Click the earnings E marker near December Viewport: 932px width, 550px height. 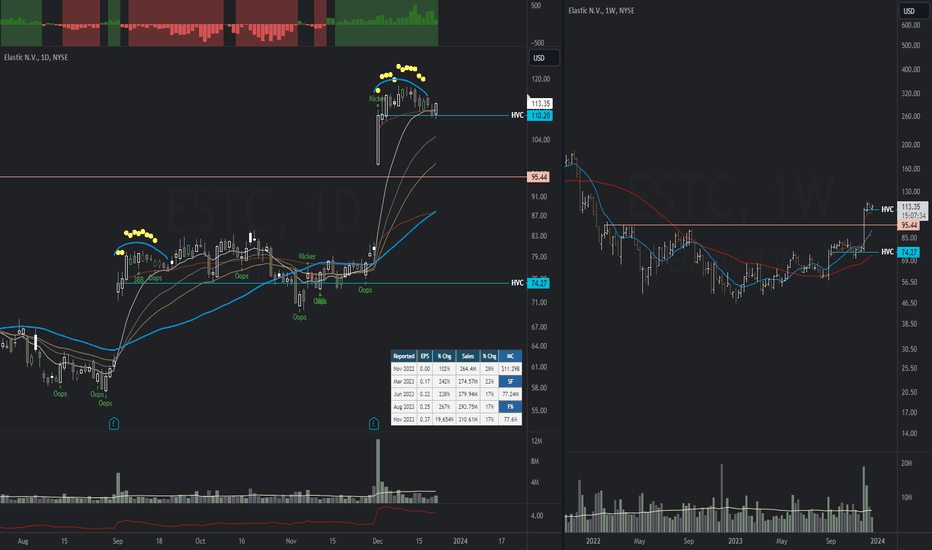click(374, 423)
